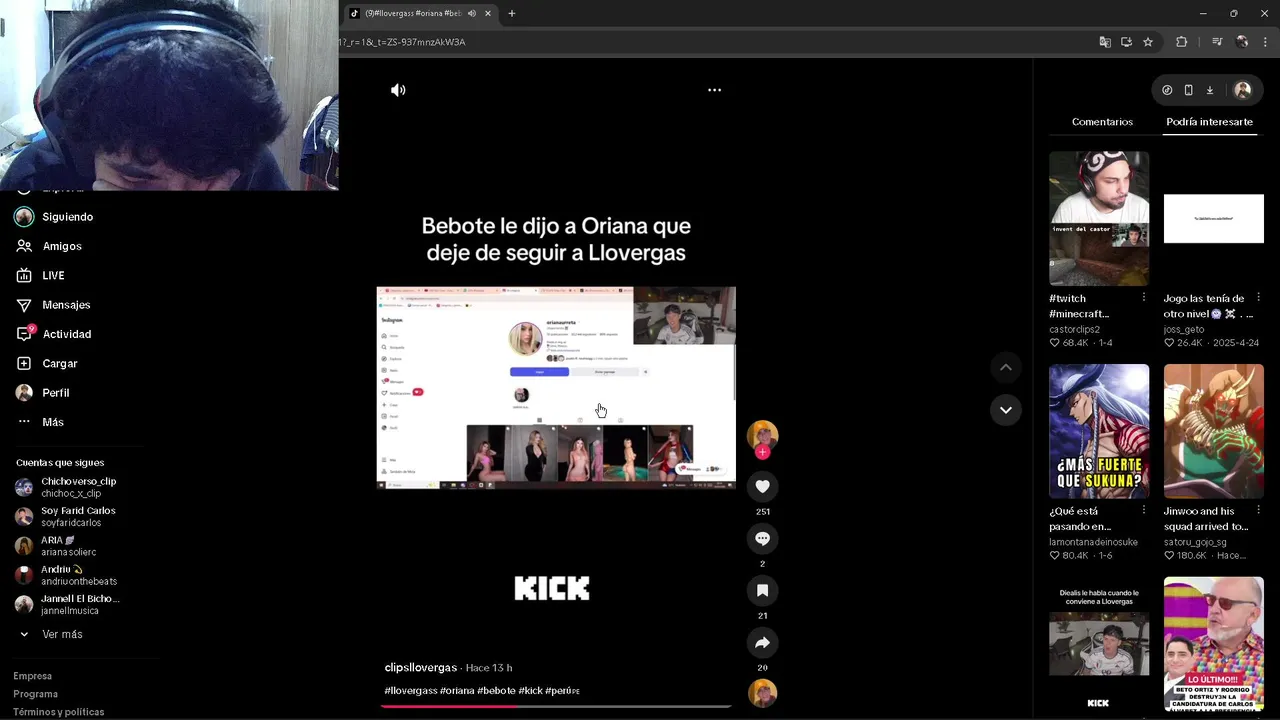Share the video with the arrow icon
Screen dimensions: 1280x720
pos(762,642)
